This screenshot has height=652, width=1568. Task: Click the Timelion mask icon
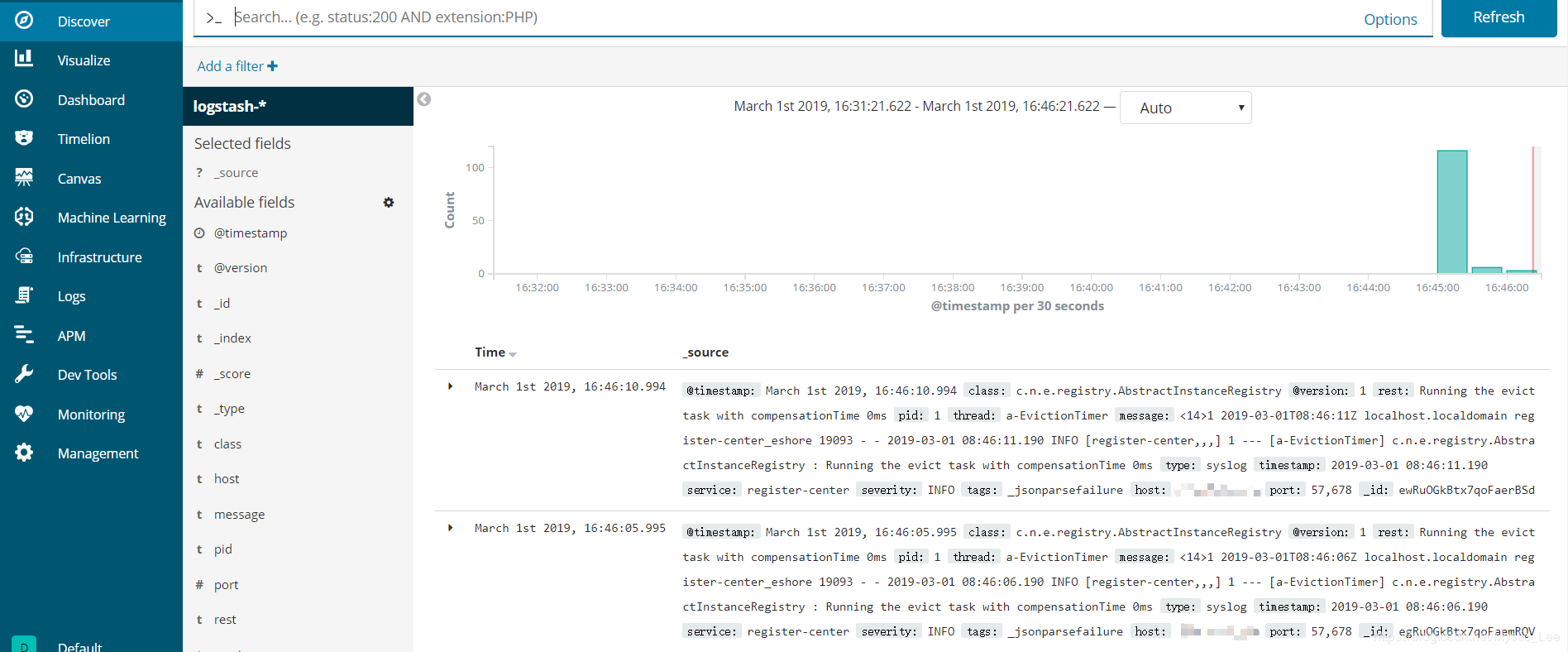pos(24,137)
